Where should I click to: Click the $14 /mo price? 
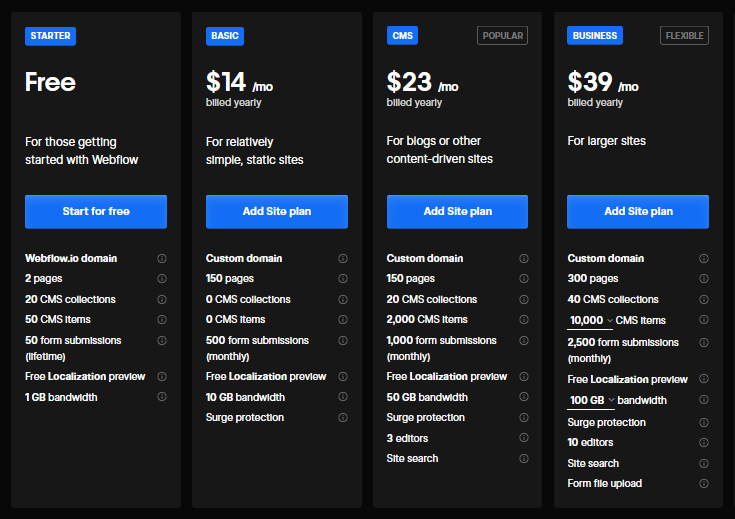[x=239, y=82]
